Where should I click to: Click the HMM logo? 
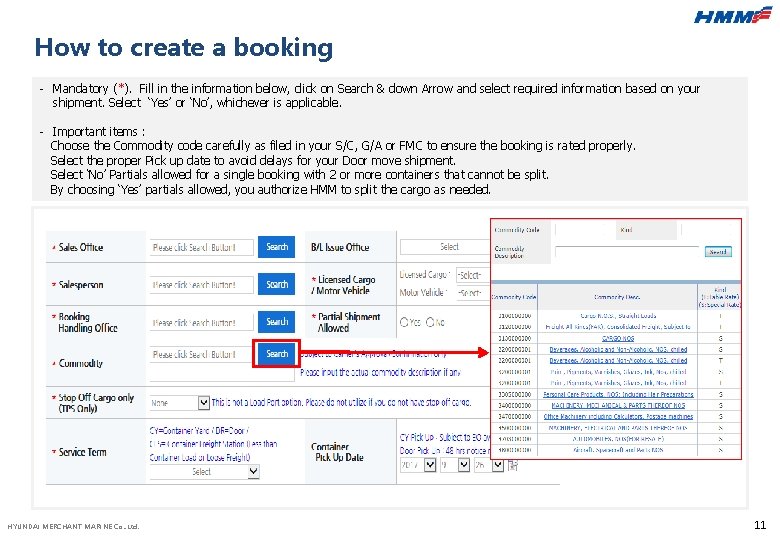(x=732, y=15)
